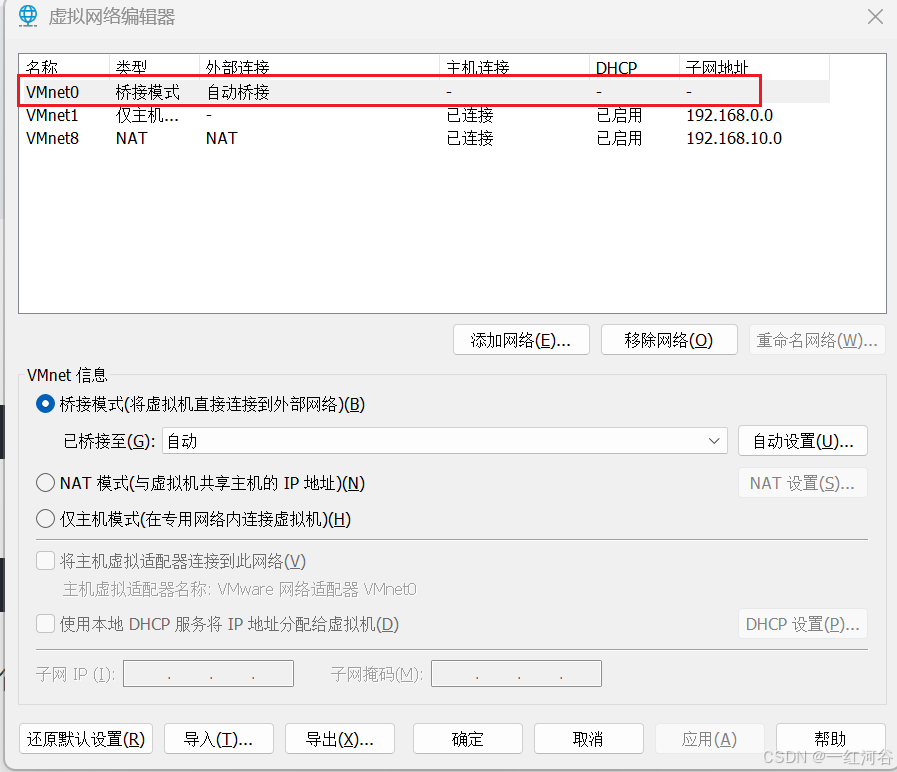Image resolution: width=897 pixels, height=772 pixels.
Task: Open DHCP 设置(P)... button
Action: (803, 624)
